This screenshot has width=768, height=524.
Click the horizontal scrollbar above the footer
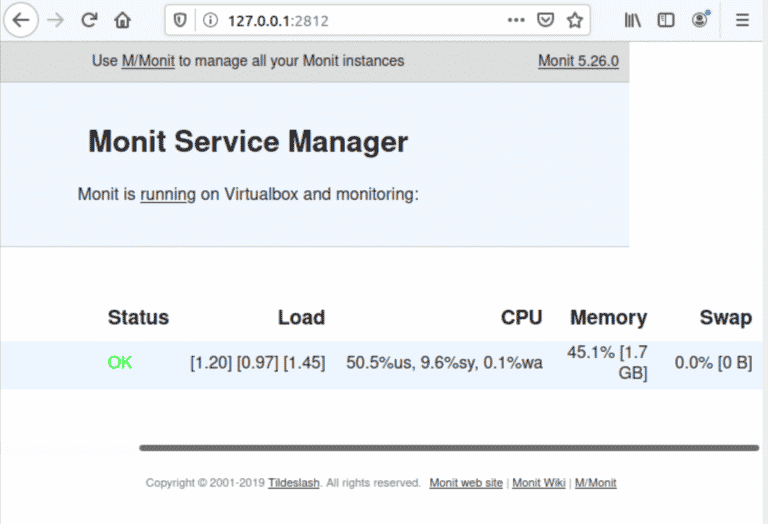[x=448, y=448]
